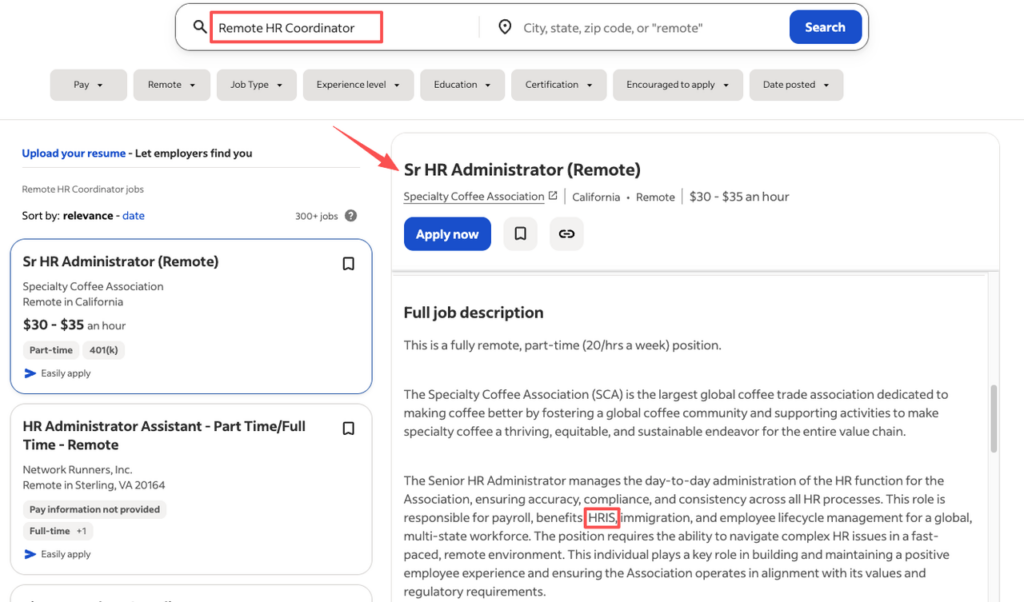1024x602 pixels.
Task: Click the Apply now button
Action: 447,233
